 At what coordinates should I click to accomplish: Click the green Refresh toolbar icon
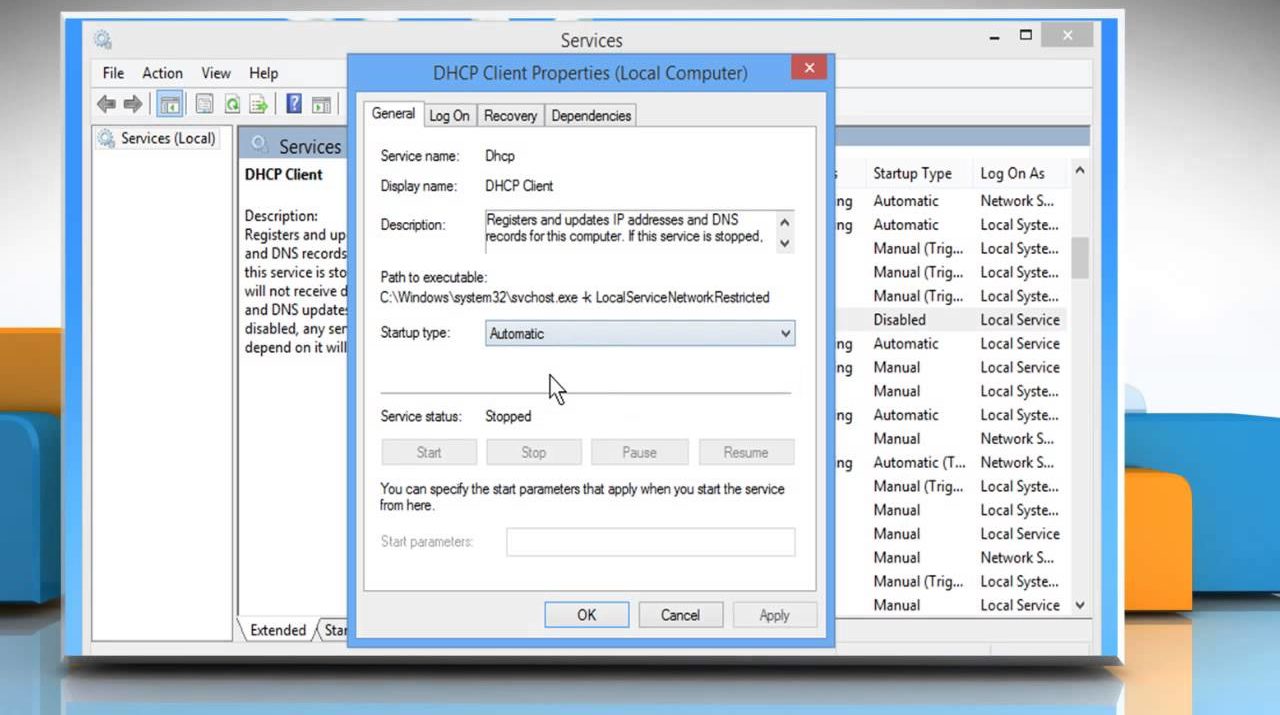(232, 104)
